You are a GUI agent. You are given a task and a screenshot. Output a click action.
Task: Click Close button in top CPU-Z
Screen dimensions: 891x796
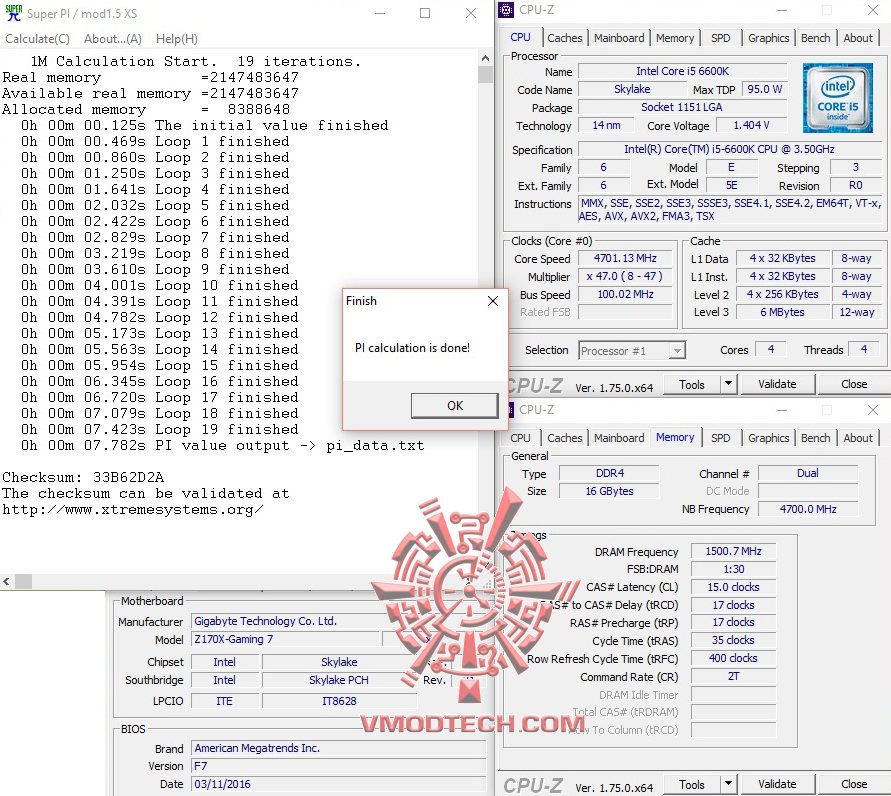pyautogui.click(x=853, y=385)
